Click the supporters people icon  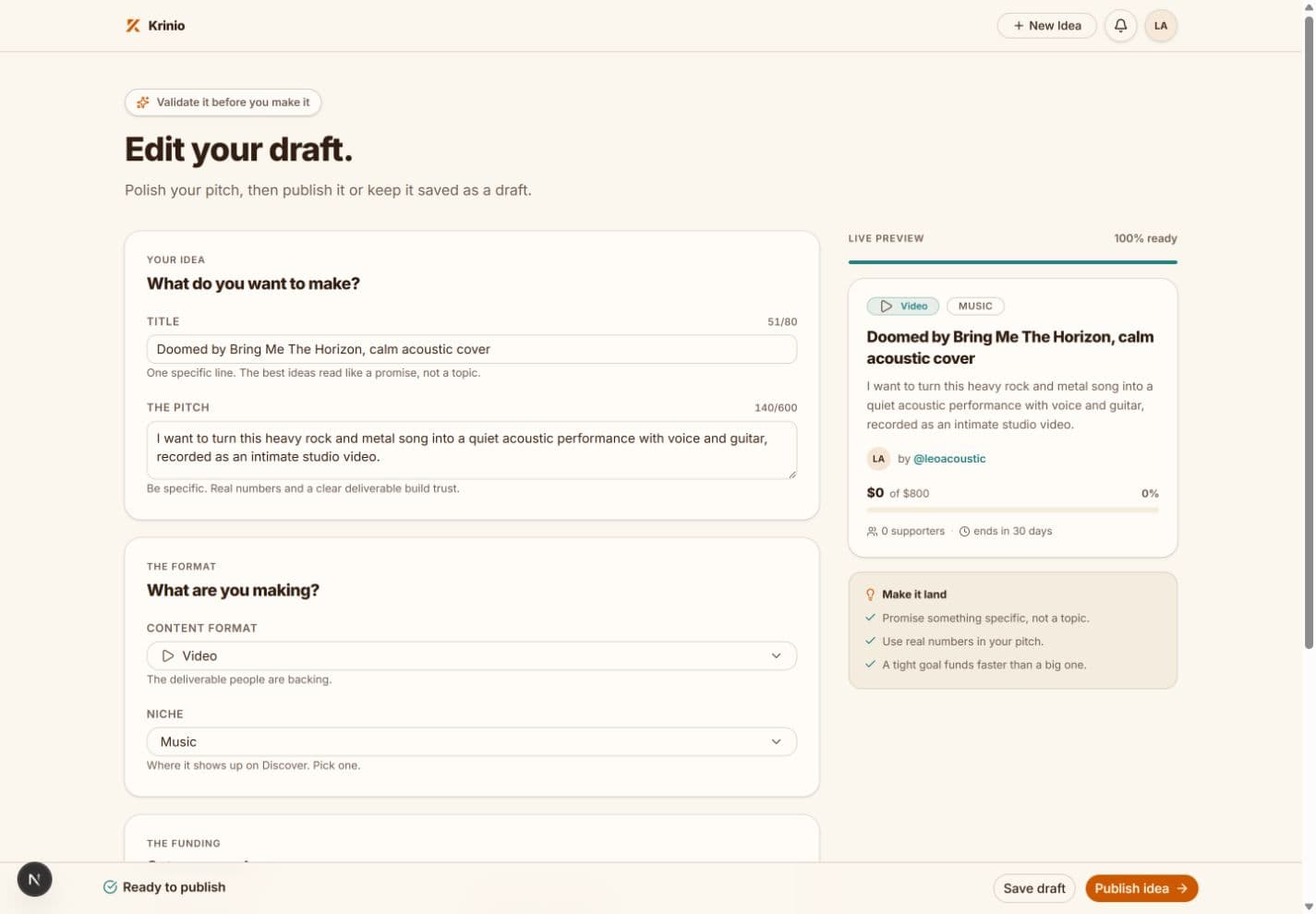tap(872, 532)
